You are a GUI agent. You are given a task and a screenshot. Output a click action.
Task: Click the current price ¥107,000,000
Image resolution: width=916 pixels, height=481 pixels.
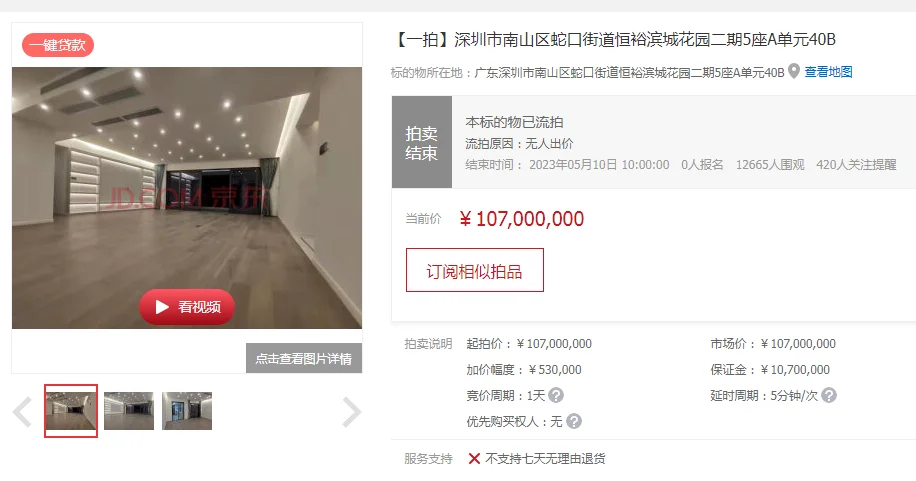tap(522, 219)
